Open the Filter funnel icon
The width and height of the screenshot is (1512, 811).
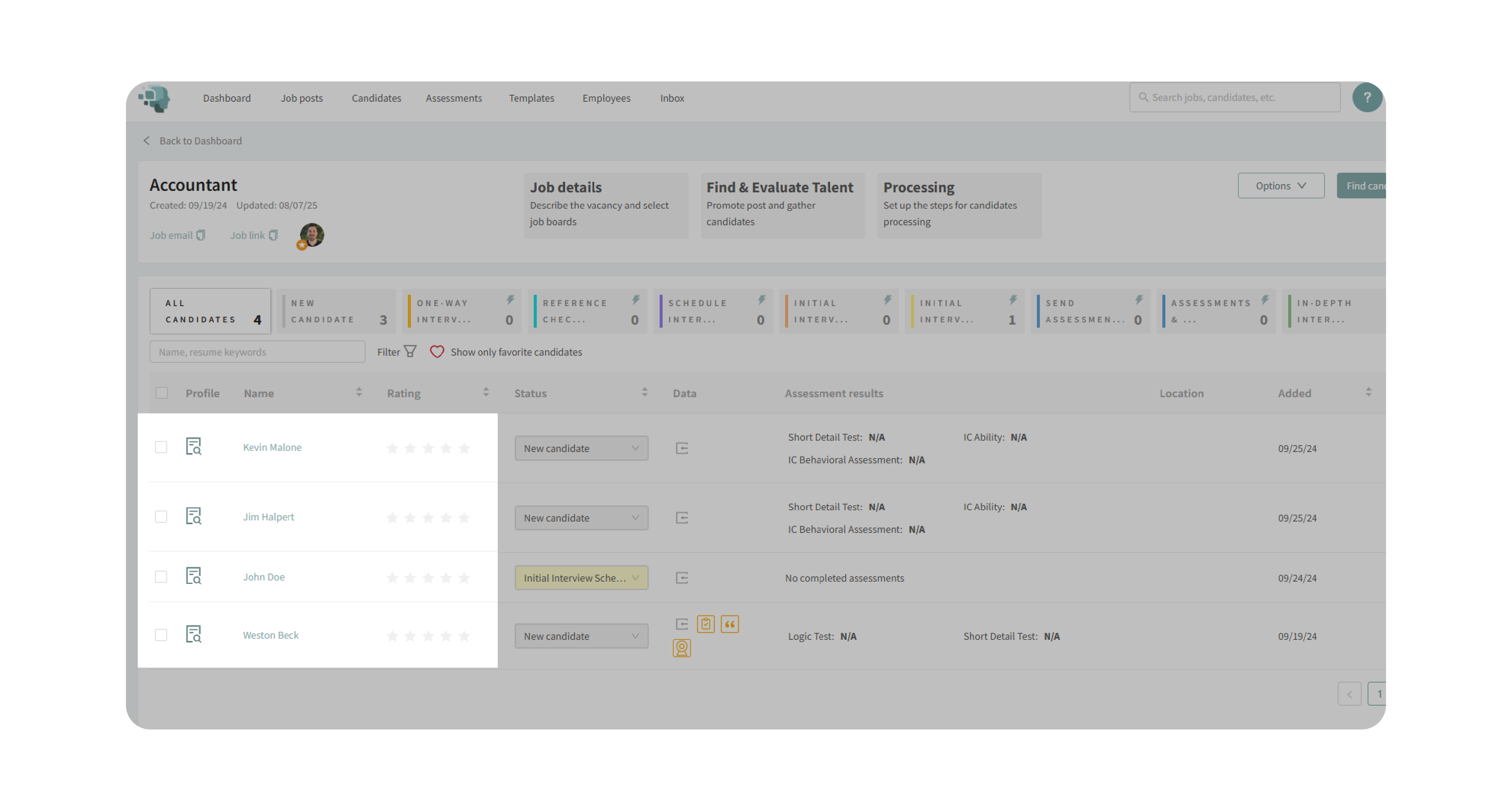coord(410,351)
